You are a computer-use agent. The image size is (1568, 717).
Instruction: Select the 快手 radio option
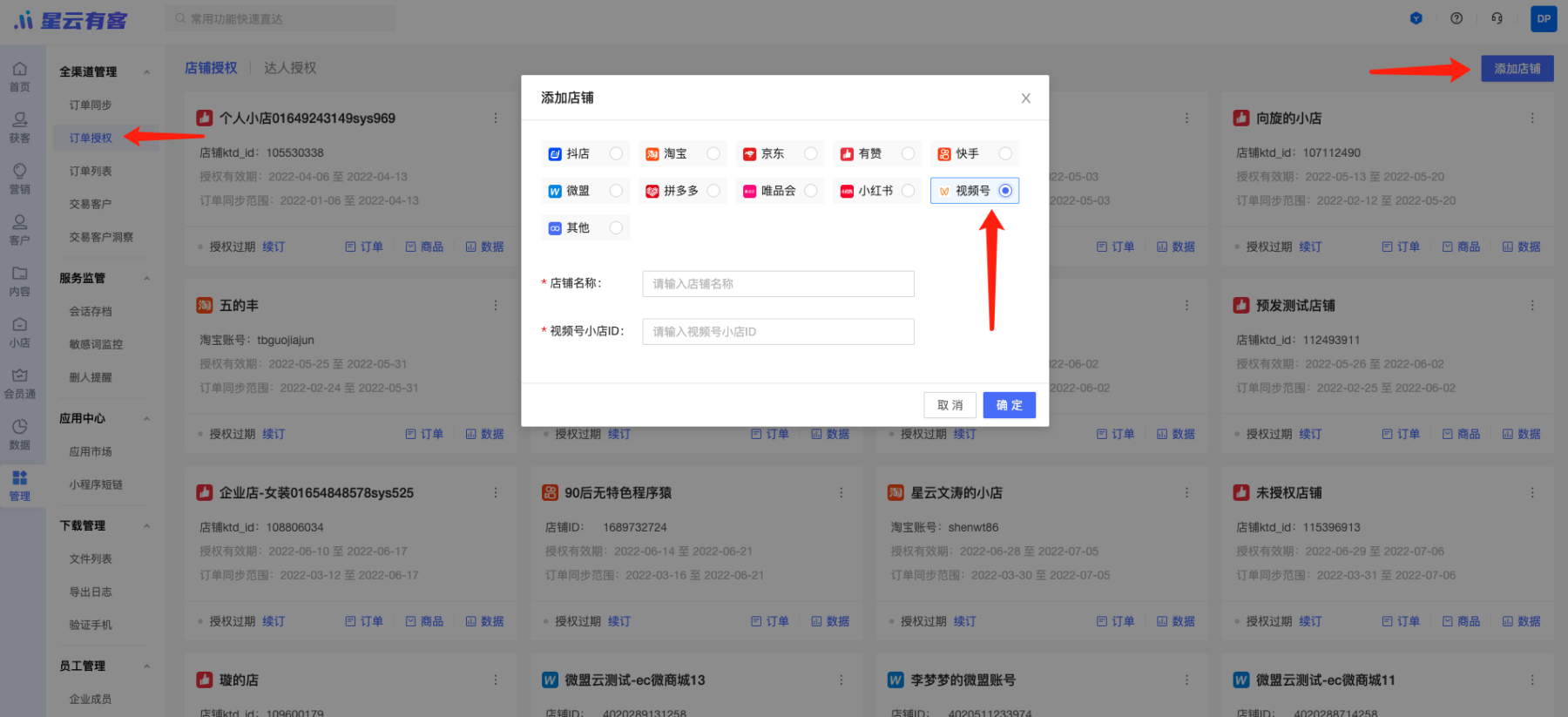pyautogui.click(x=1005, y=153)
